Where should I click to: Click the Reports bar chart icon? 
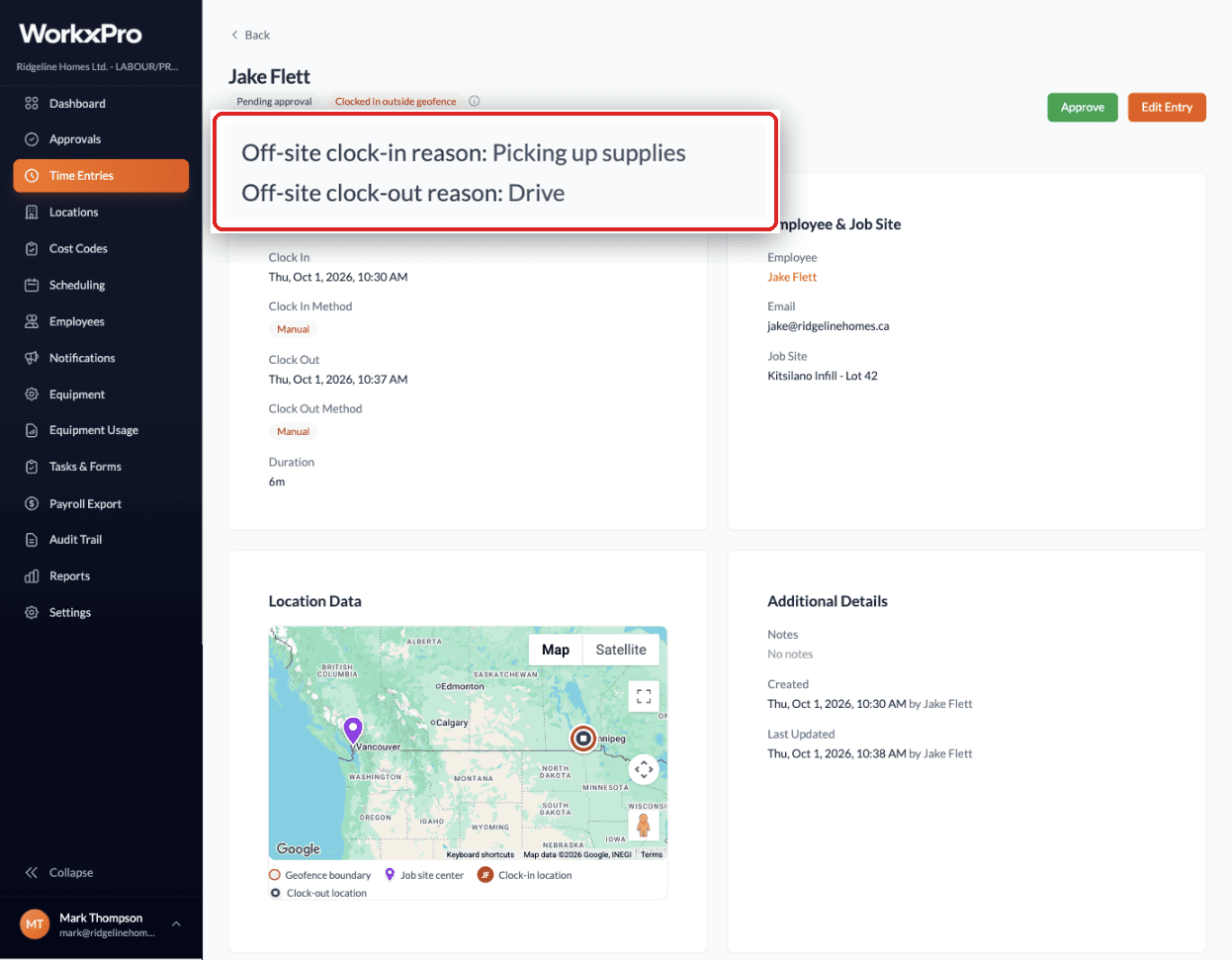32,576
